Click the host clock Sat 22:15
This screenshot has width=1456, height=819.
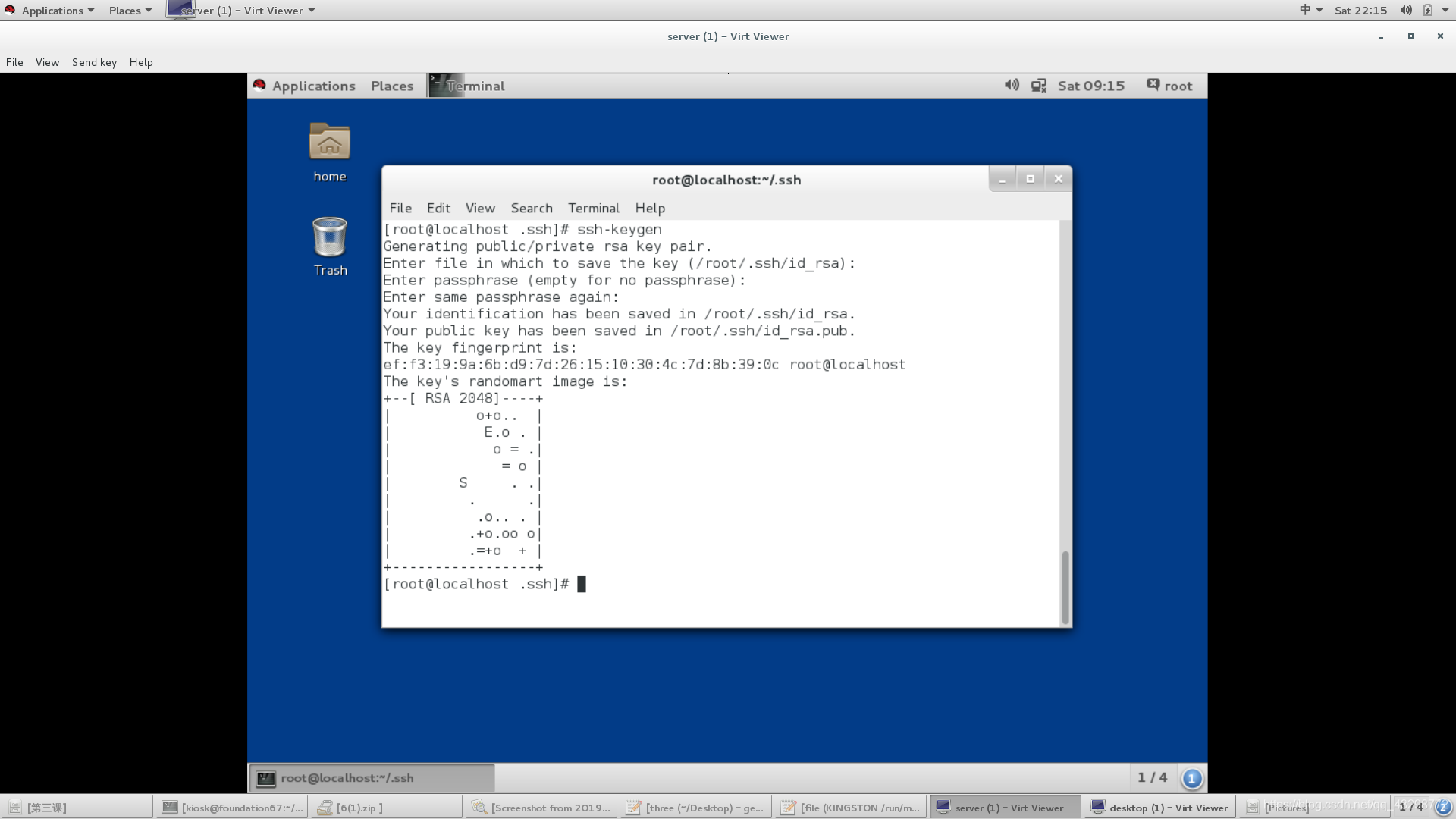[1360, 11]
